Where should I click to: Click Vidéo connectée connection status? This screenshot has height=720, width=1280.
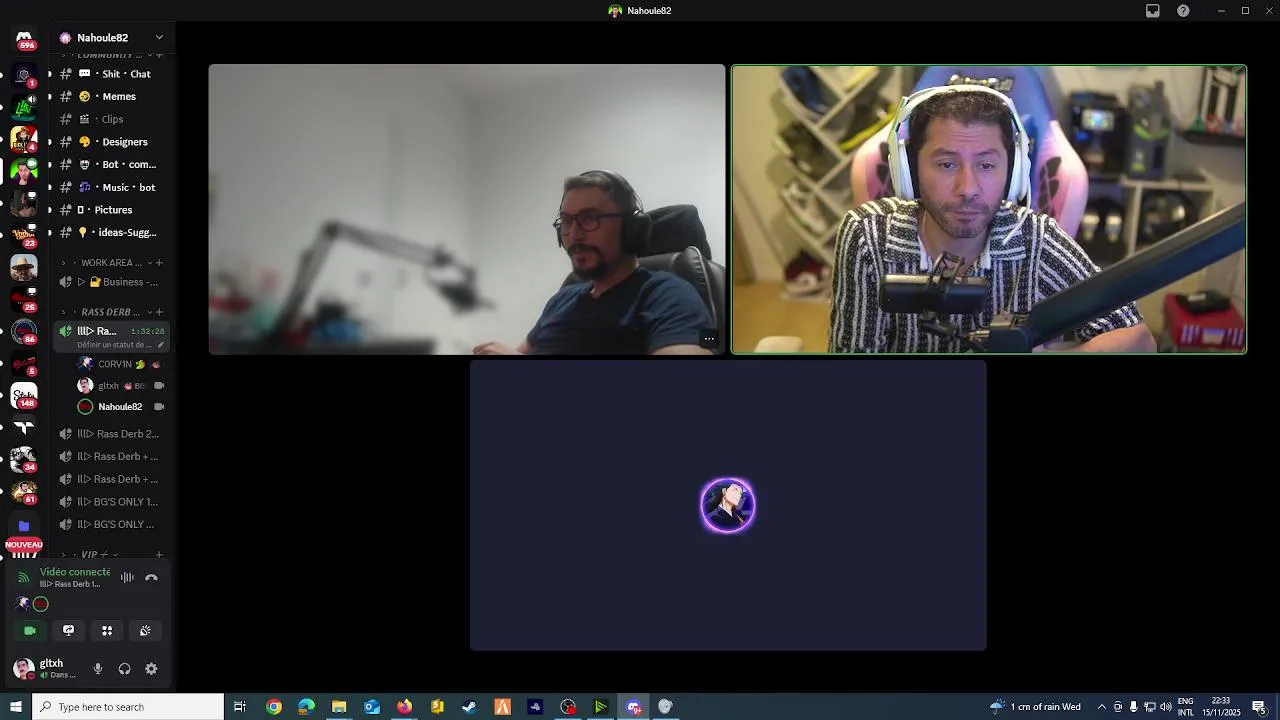click(x=75, y=572)
